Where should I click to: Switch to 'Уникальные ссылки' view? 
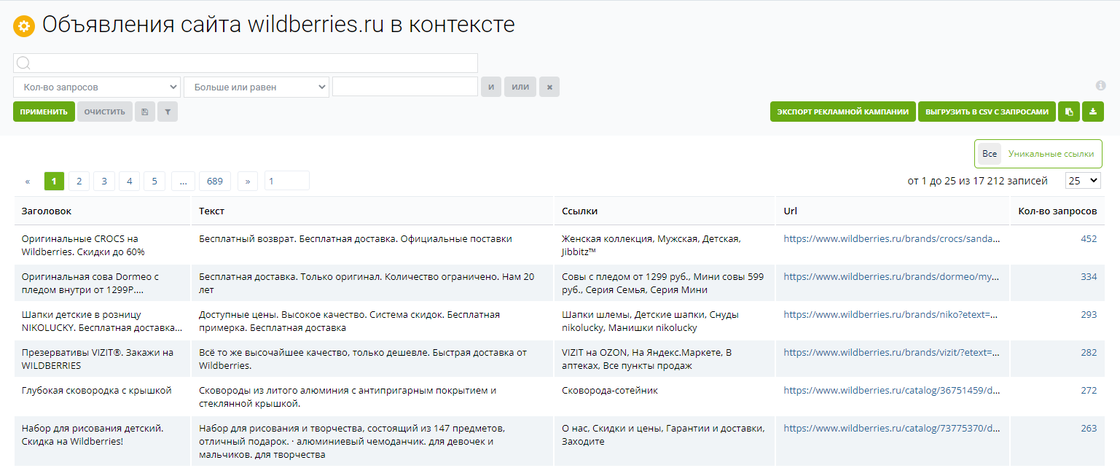point(1051,154)
